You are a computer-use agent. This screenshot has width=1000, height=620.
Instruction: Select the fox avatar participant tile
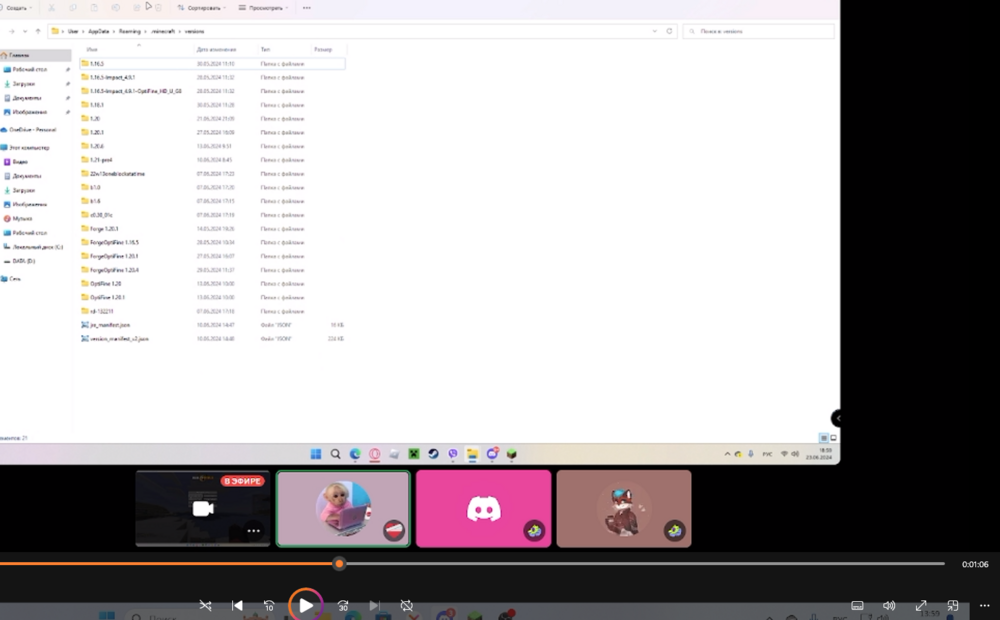click(624, 508)
